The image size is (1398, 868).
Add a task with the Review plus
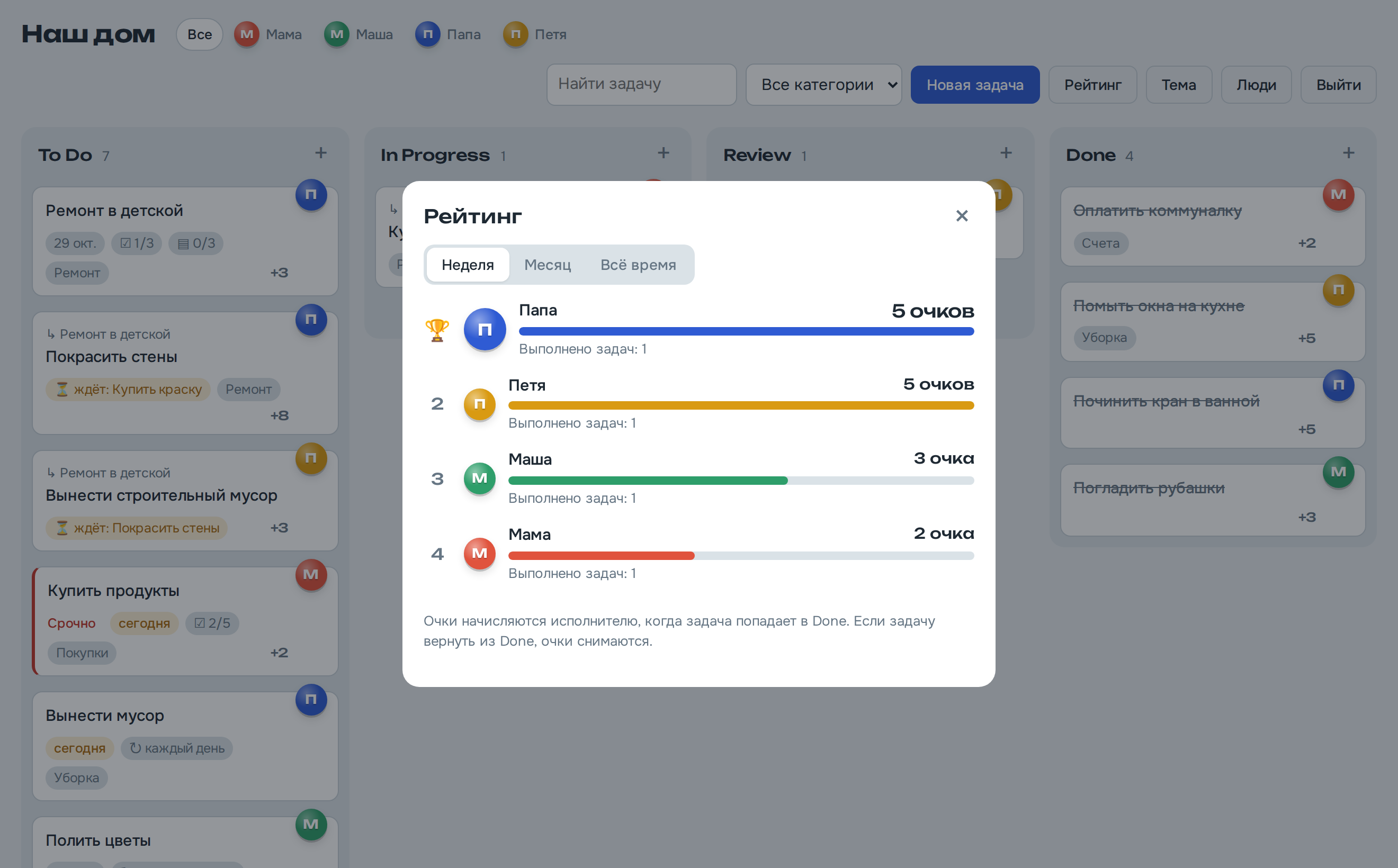click(x=1006, y=153)
